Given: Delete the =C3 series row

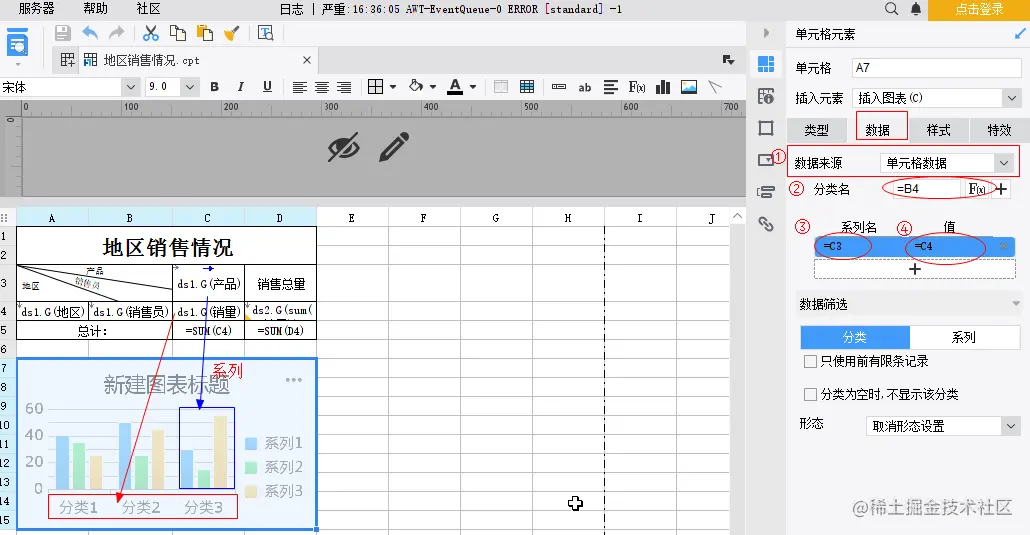Looking at the screenshot, I should (x=1004, y=246).
